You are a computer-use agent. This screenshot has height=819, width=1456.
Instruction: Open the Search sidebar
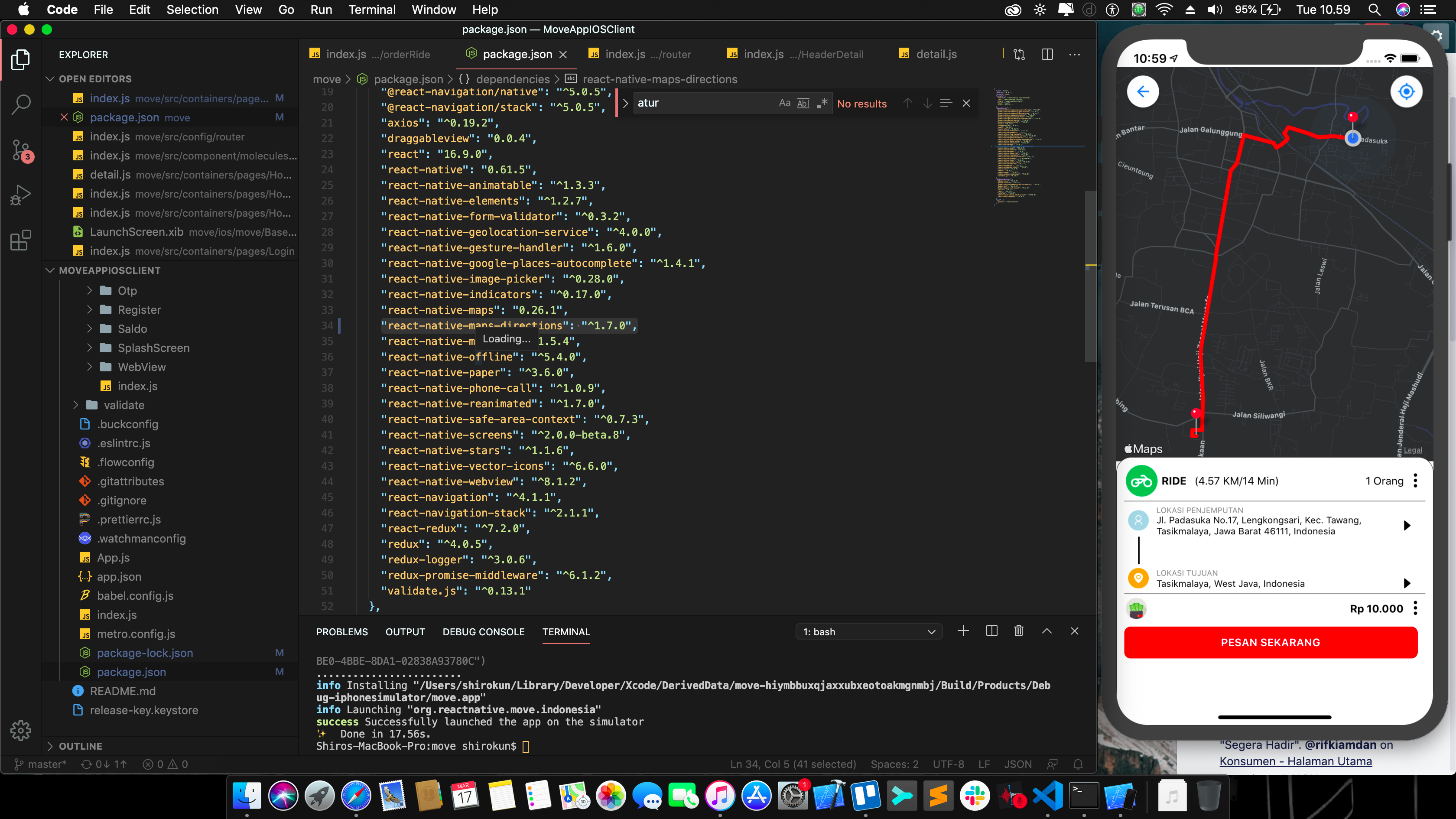[x=20, y=104]
